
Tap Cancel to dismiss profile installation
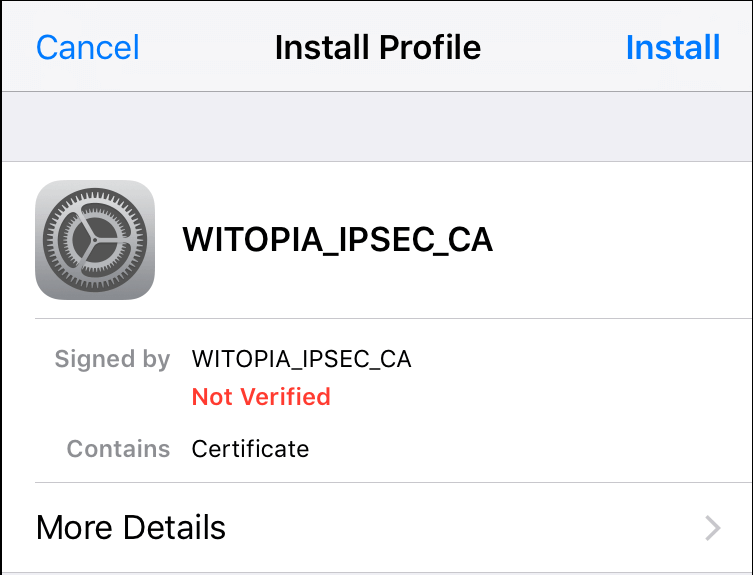pos(88,48)
